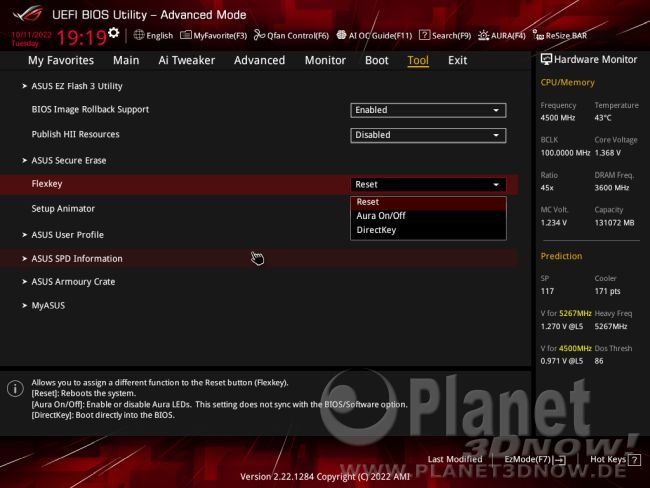Choose Reset in the Flexkey list
Screen dimensions: 650x488
[428, 202]
